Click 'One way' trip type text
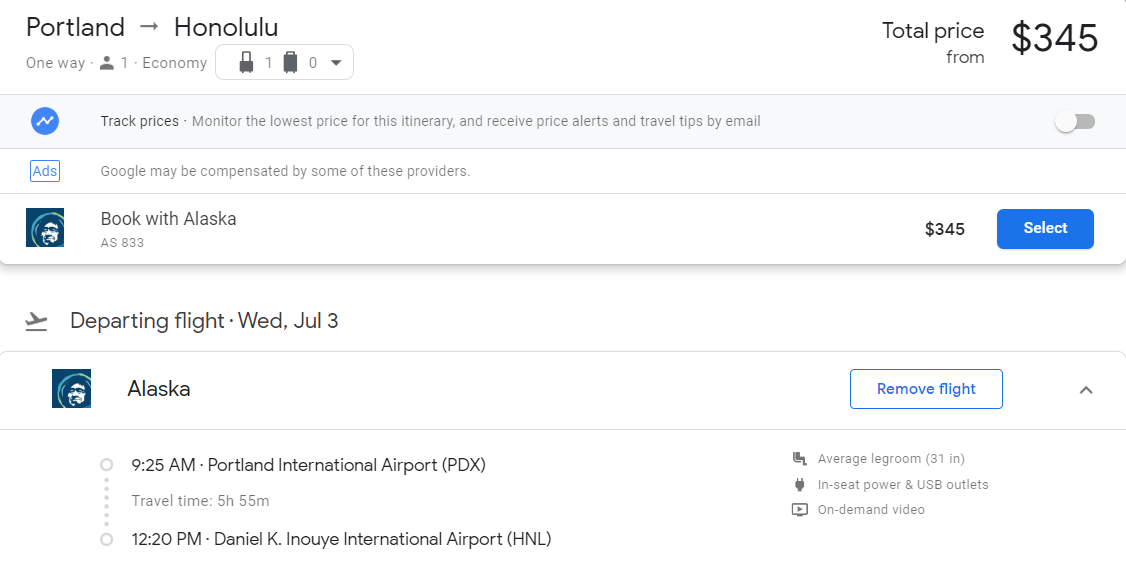The image size is (1126, 566). pos(55,63)
